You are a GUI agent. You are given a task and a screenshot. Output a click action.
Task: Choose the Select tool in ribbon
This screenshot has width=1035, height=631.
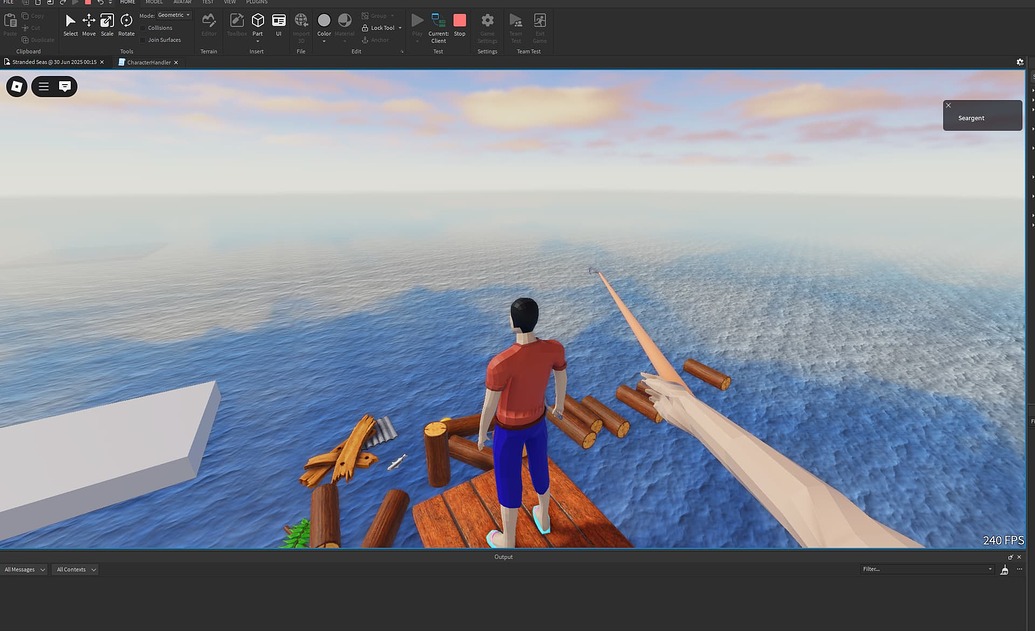[70, 24]
